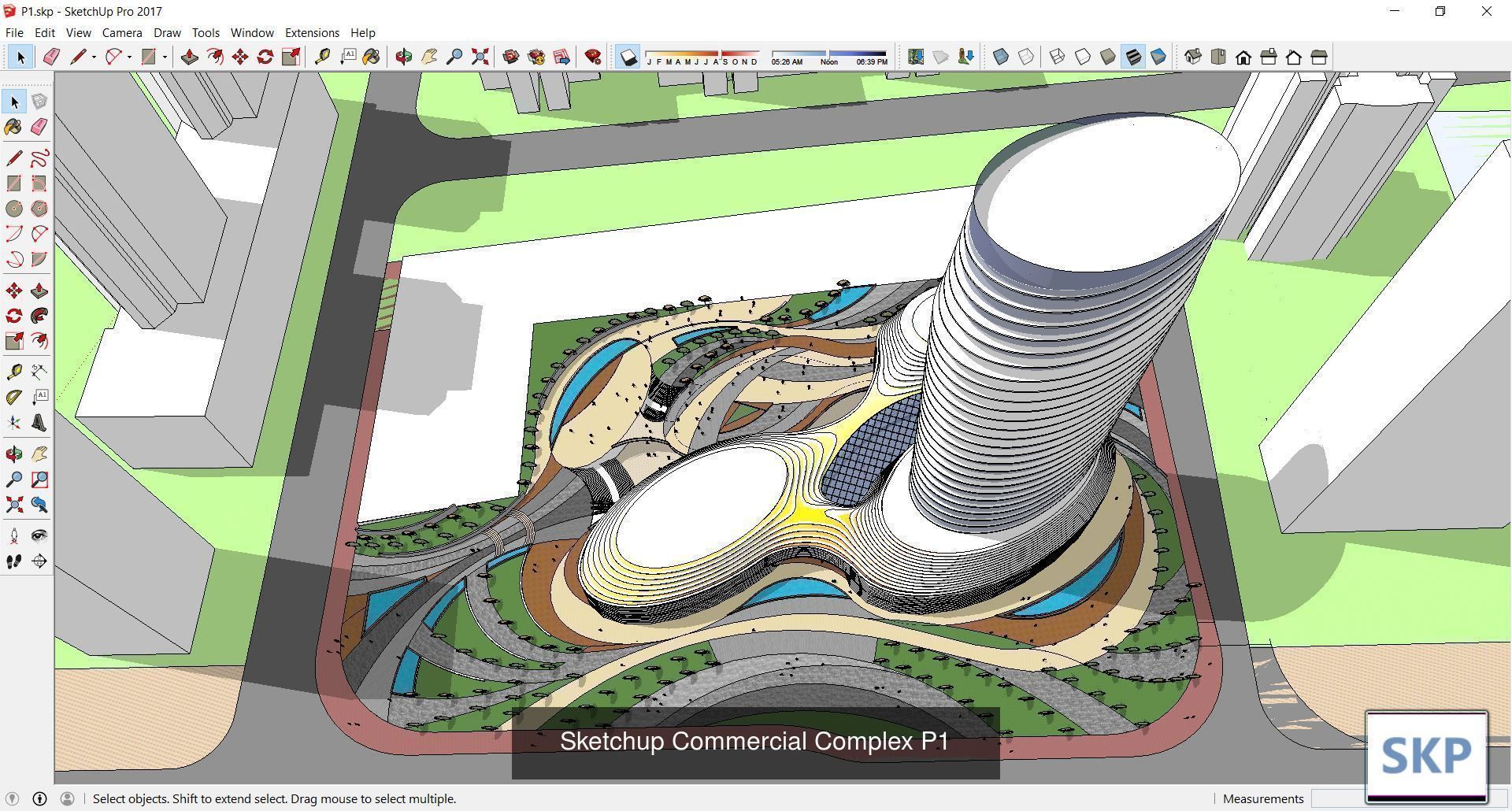Expand the Arc tool dropdown arrow
This screenshot has width=1512, height=811.
point(129,57)
